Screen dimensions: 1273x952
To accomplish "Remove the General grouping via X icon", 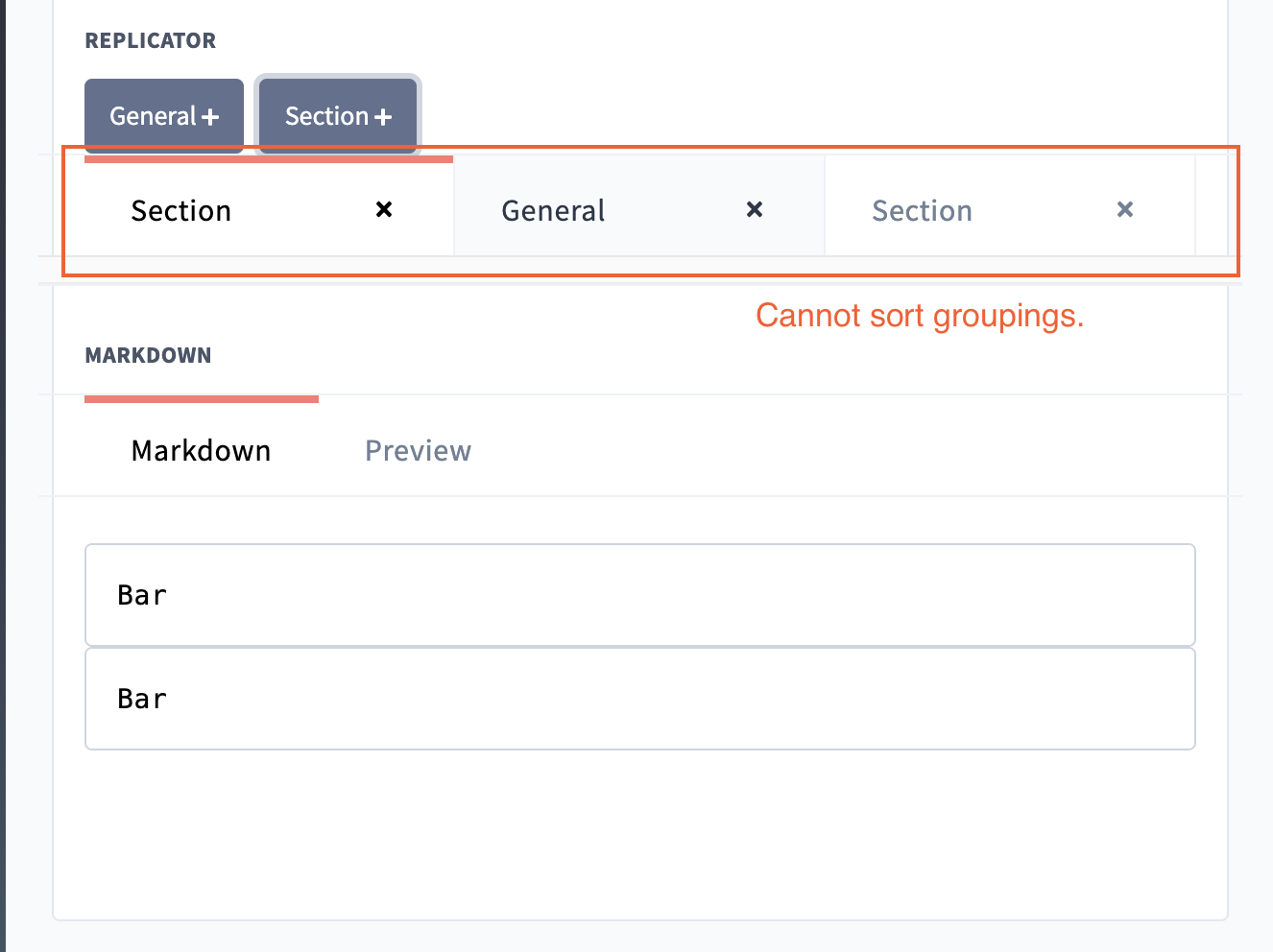I will click(x=755, y=209).
